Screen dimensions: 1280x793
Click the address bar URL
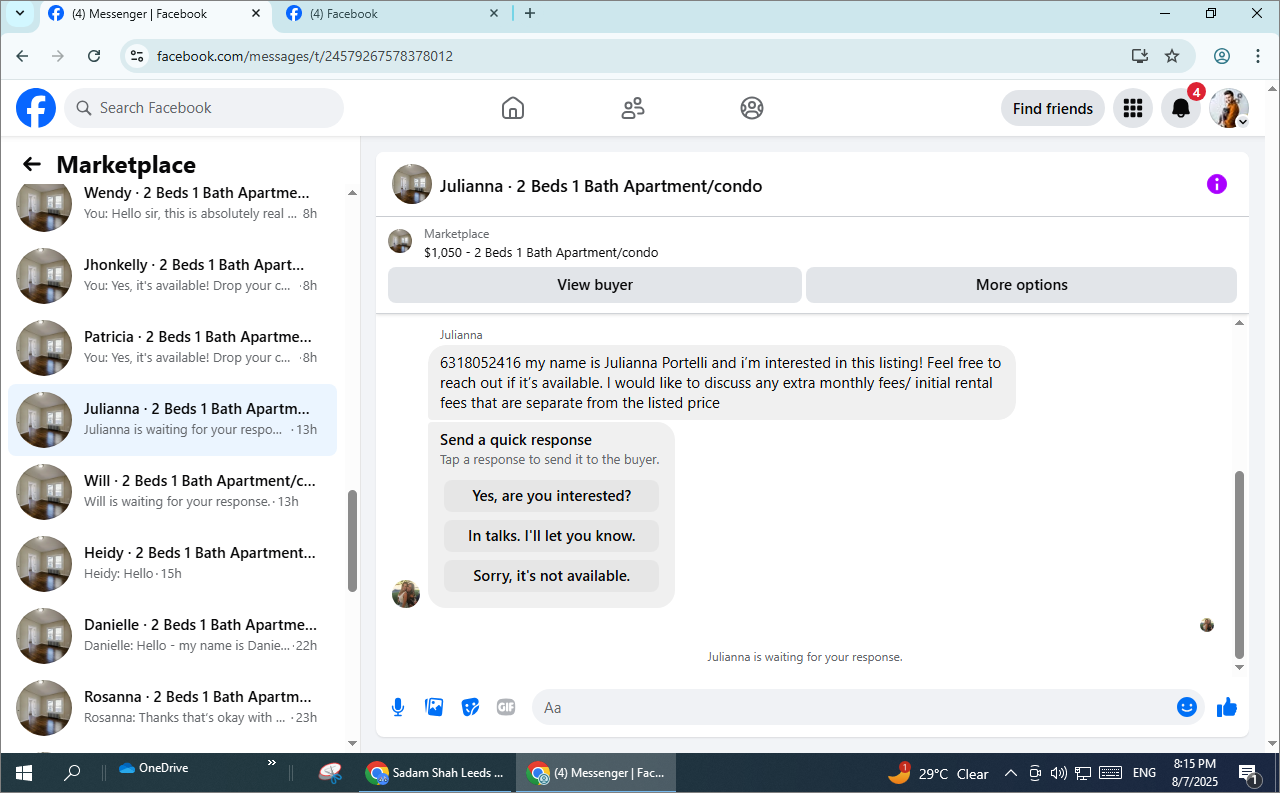tap(305, 56)
